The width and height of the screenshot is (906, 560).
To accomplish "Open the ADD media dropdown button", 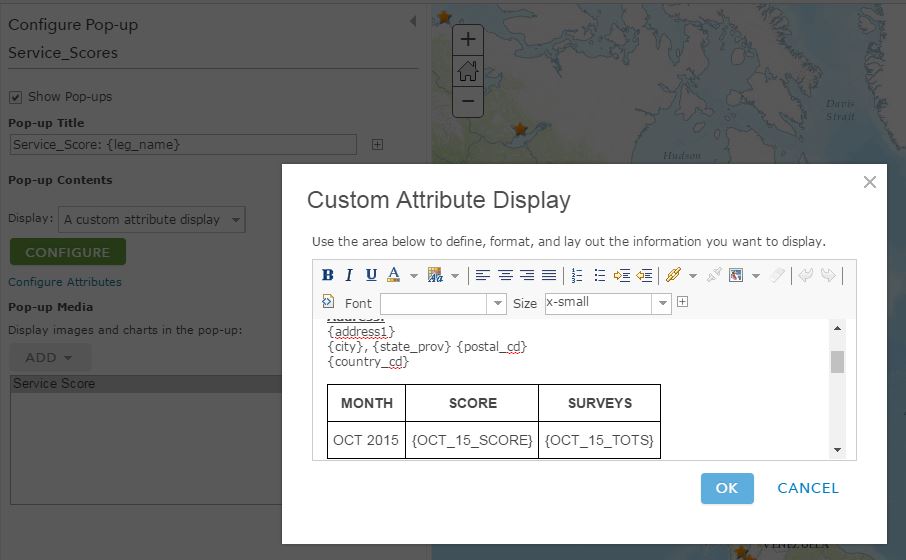I will click(x=50, y=358).
